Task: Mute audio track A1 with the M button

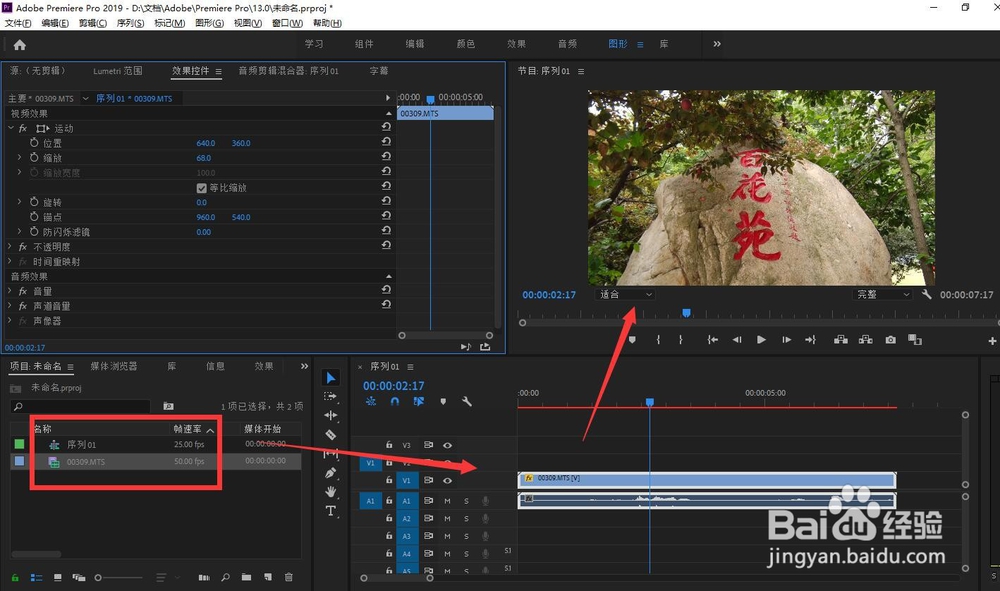Action: coord(447,501)
